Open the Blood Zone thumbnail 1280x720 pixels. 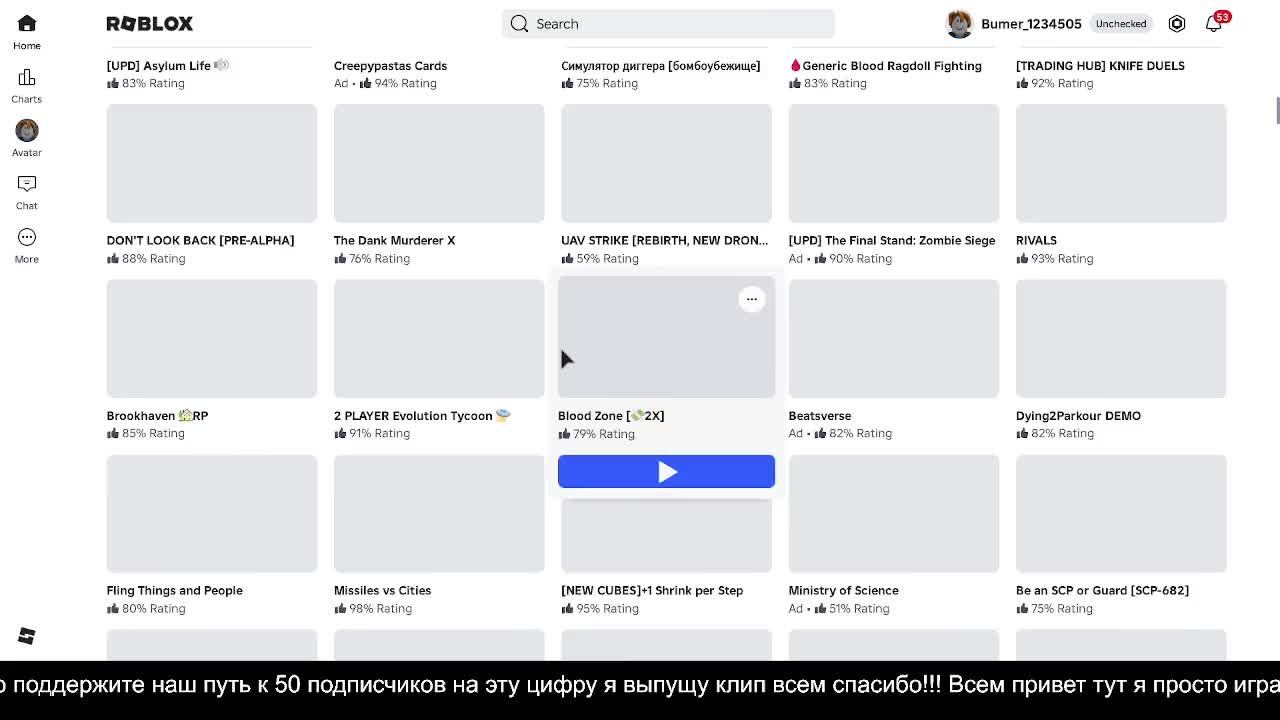(666, 338)
